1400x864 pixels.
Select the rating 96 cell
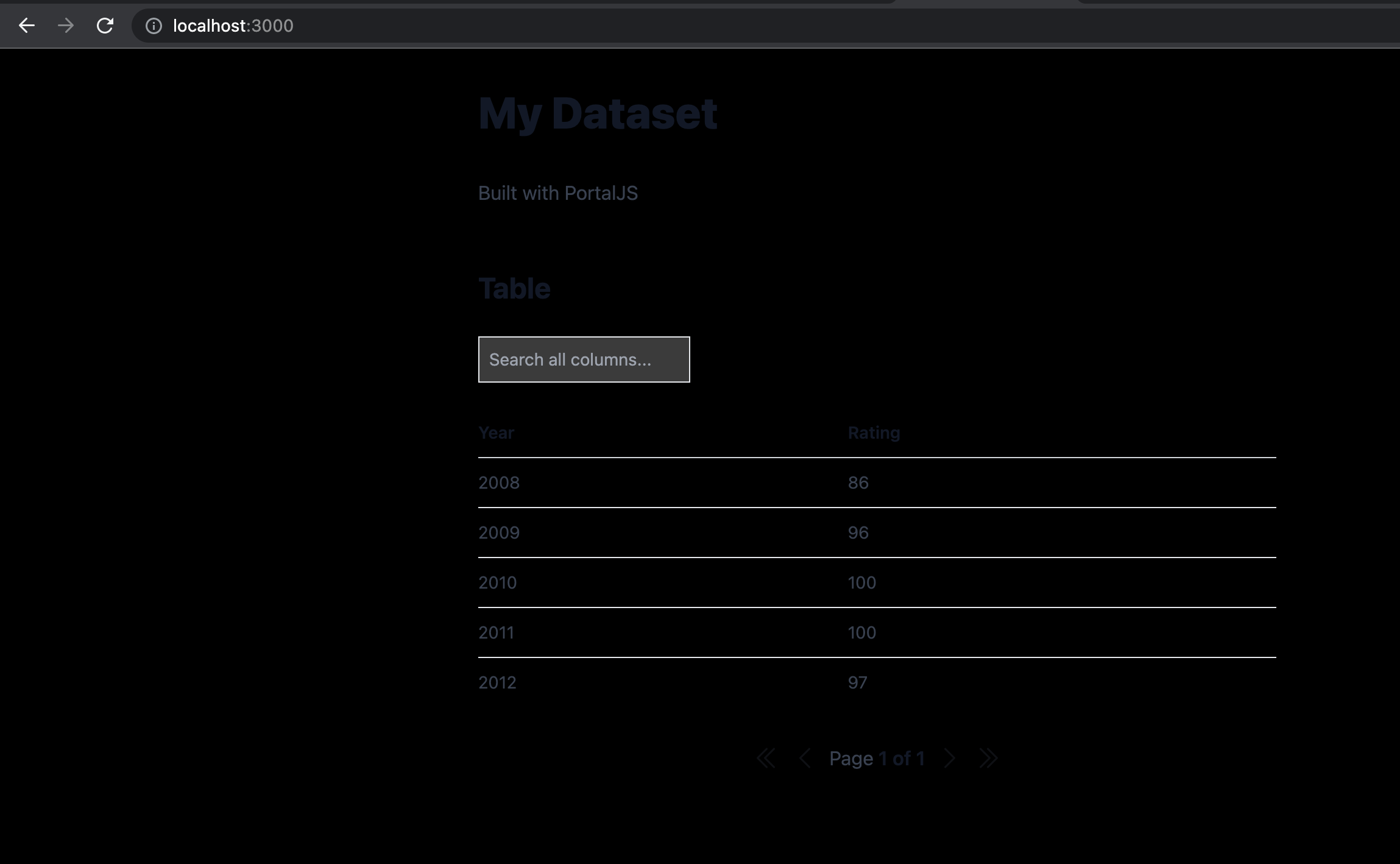coord(858,533)
